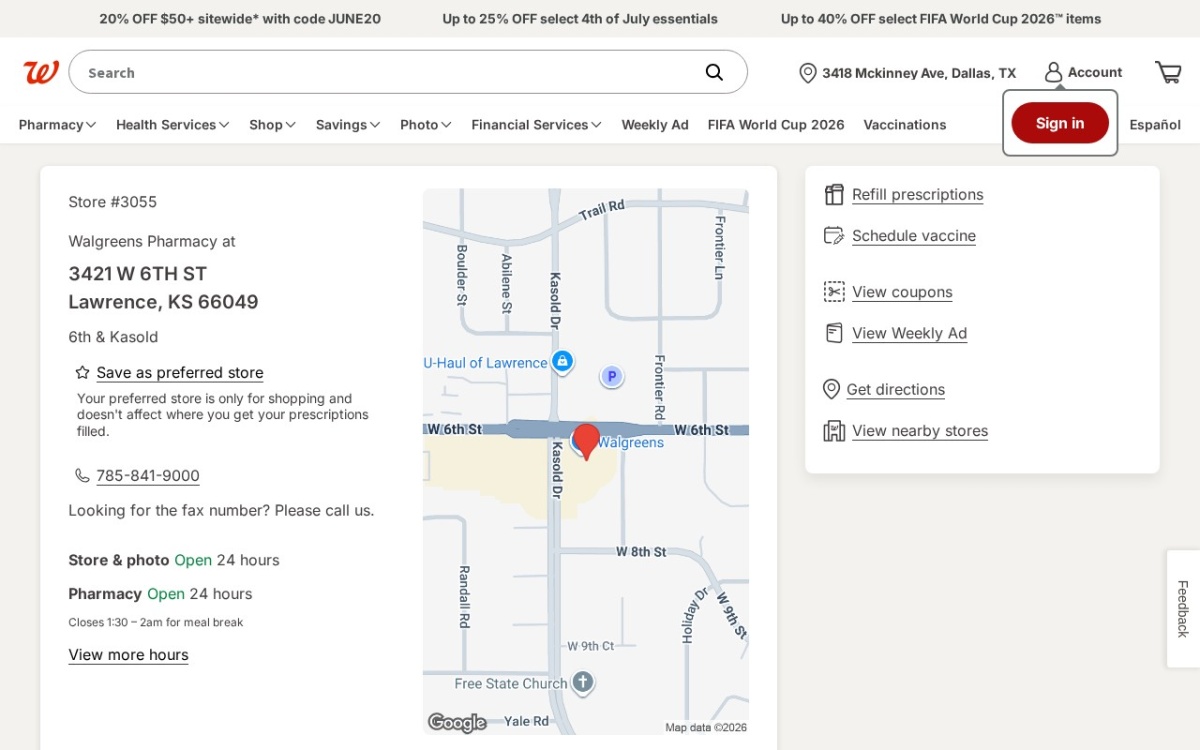Open the Walgreens logo home link

[41, 72]
